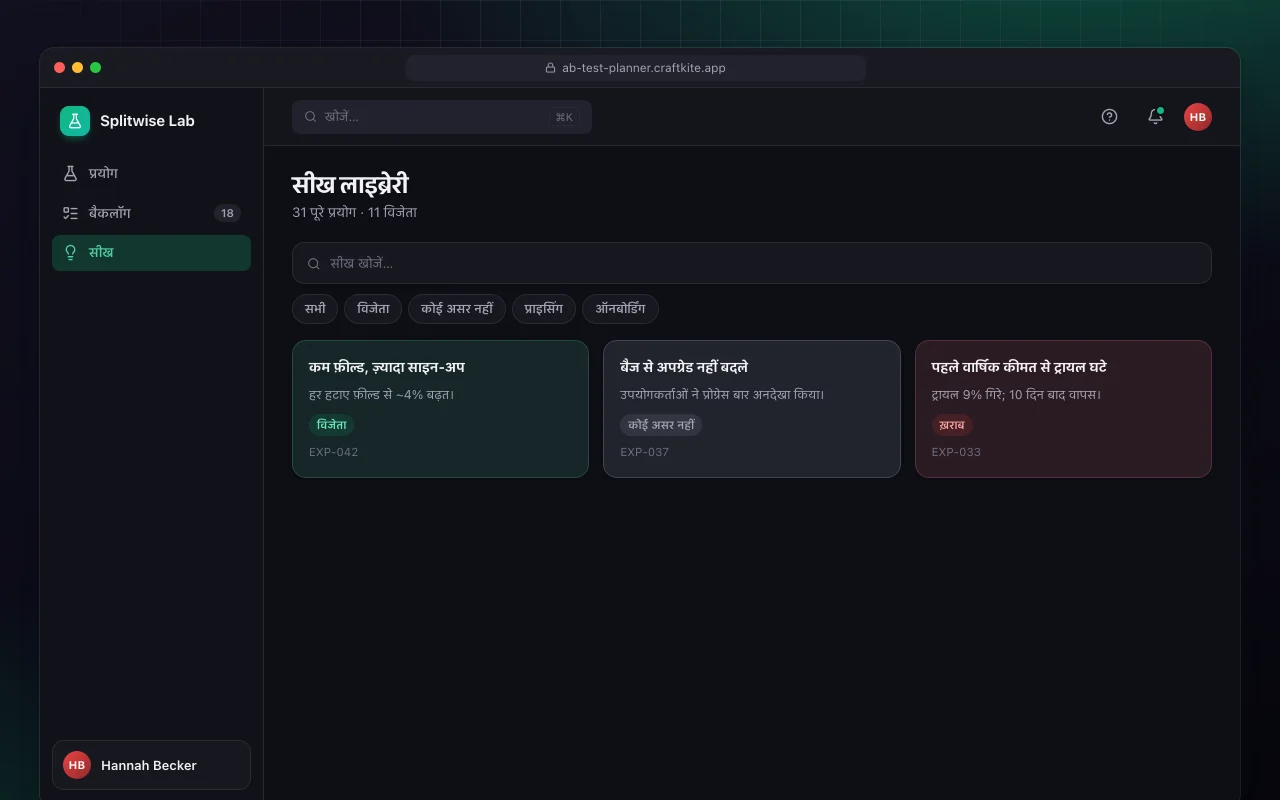Click the Splitwise Lab brand name
This screenshot has height=800, width=1280.
147,121
